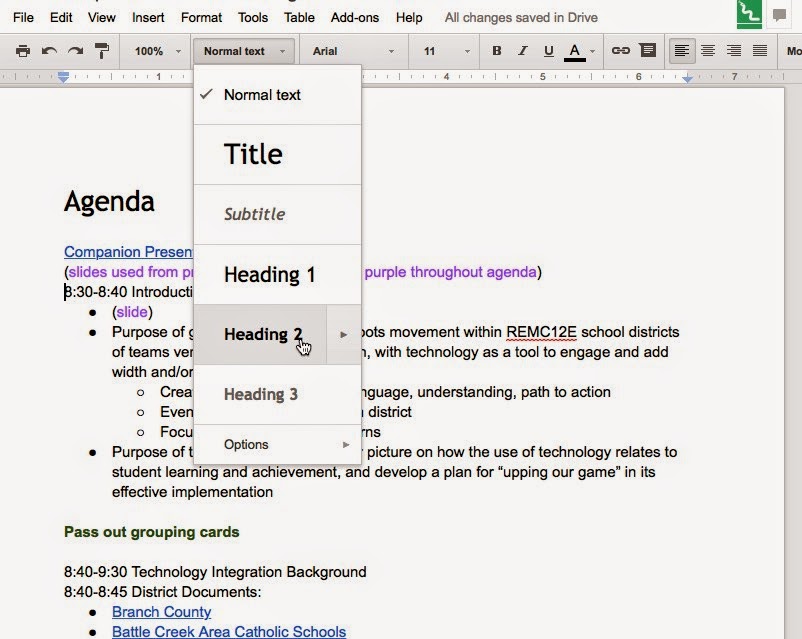The image size is (802, 639).
Task: Click the purple slide link text
Action: [132, 312]
